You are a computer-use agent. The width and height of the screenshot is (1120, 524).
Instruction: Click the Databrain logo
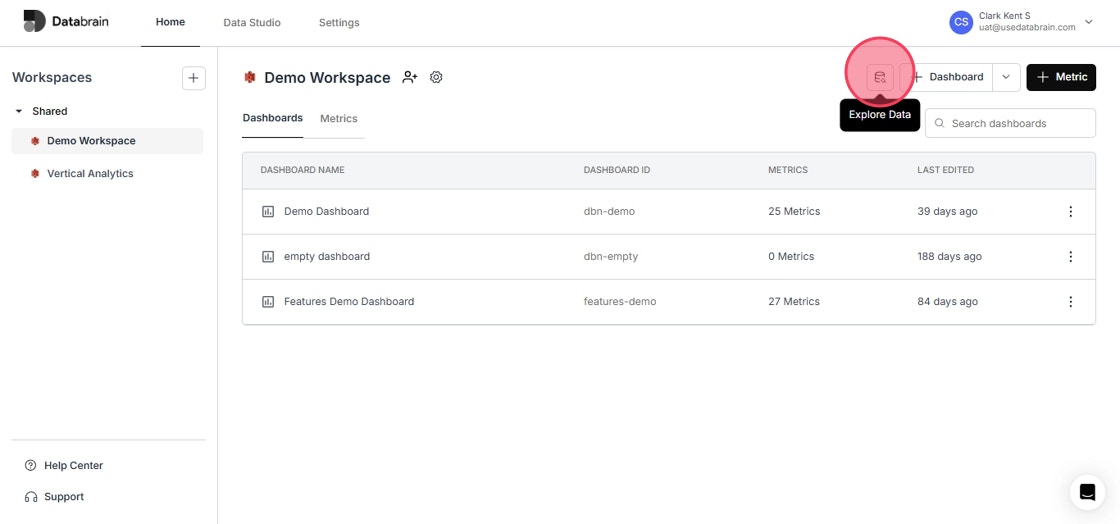coord(66,21)
